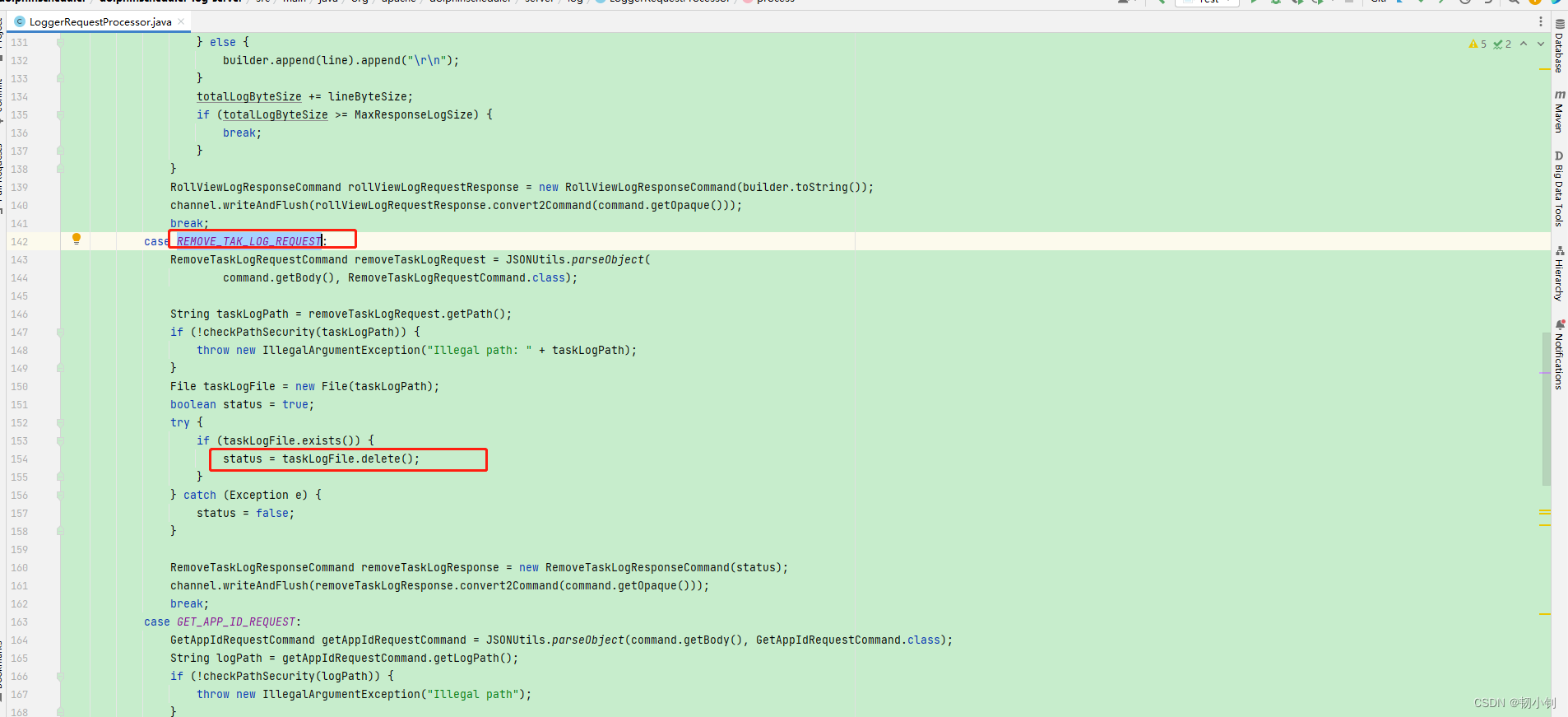Click getAppIdRequestCommand.getLogPath() call

click(397, 658)
